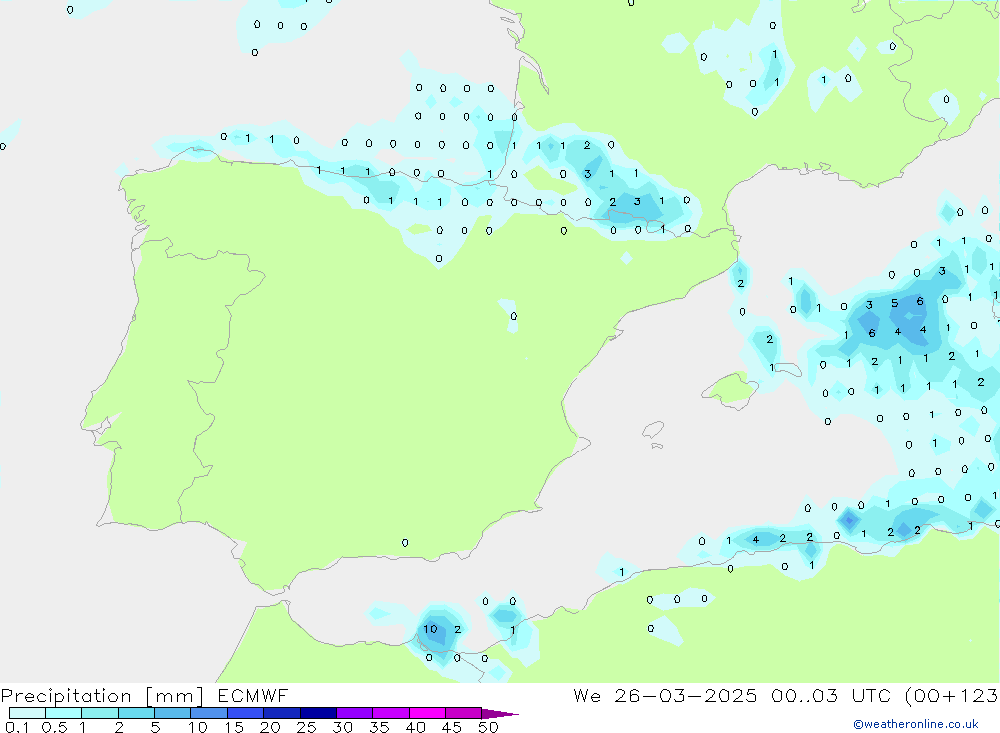1000x733 pixels.
Task: Click the 30–35 mm violet legend segment
Action: (354, 713)
